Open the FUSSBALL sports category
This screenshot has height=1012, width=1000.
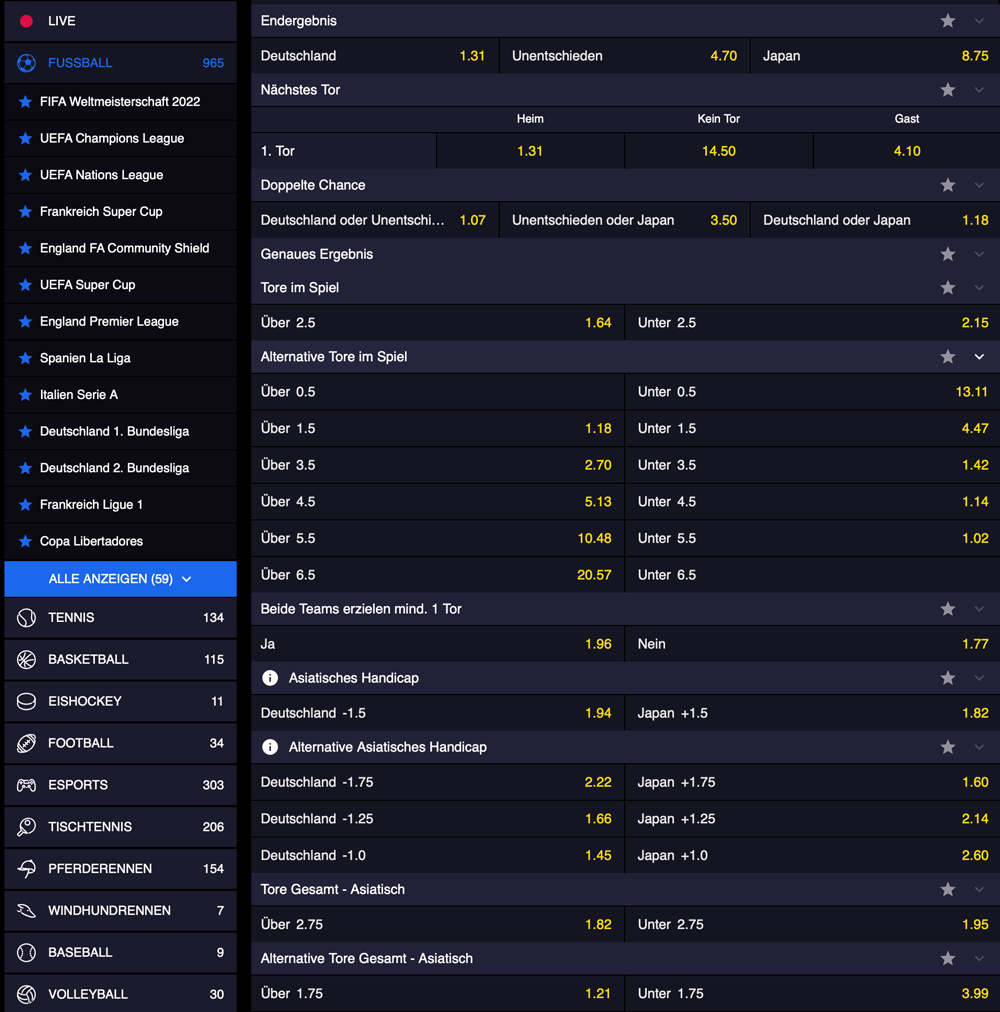tap(80, 63)
